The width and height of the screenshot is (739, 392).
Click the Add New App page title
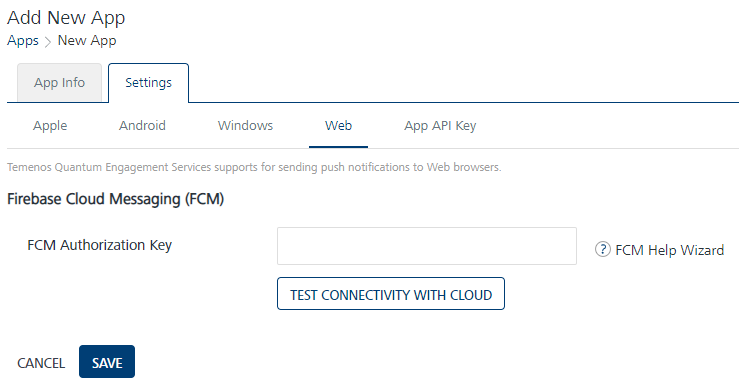click(x=66, y=18)
